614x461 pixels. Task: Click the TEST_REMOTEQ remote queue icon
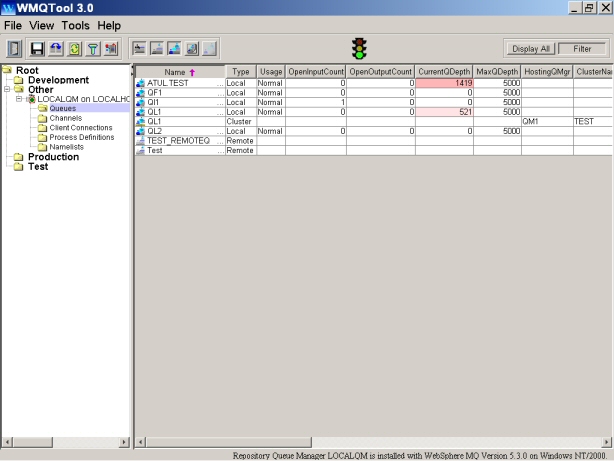click(x=140, y=141)
